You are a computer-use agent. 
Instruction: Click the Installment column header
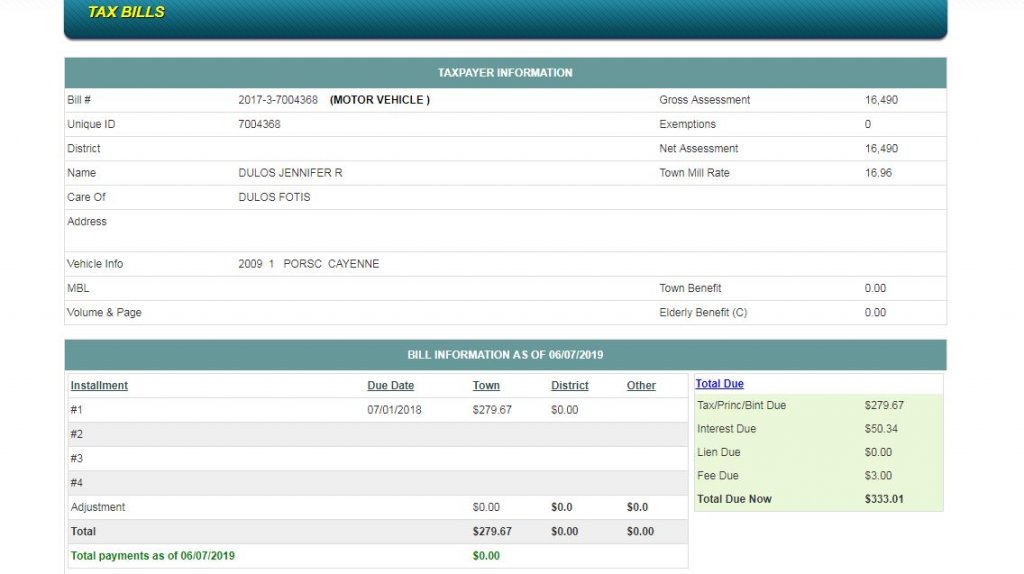click(99, 386)
